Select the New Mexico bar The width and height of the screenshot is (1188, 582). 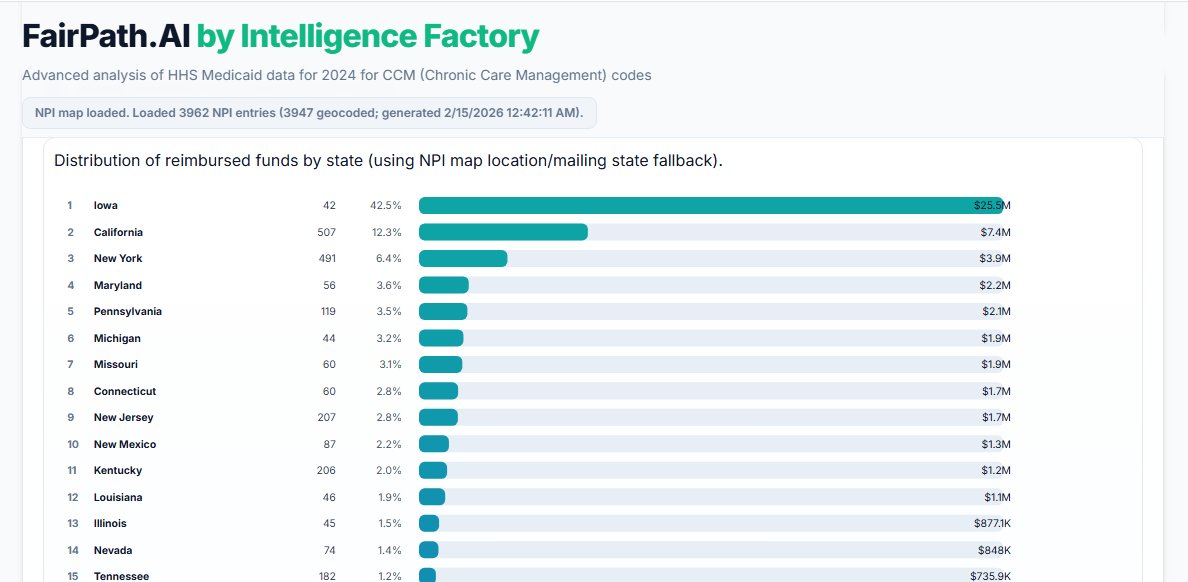pos(433,444)
